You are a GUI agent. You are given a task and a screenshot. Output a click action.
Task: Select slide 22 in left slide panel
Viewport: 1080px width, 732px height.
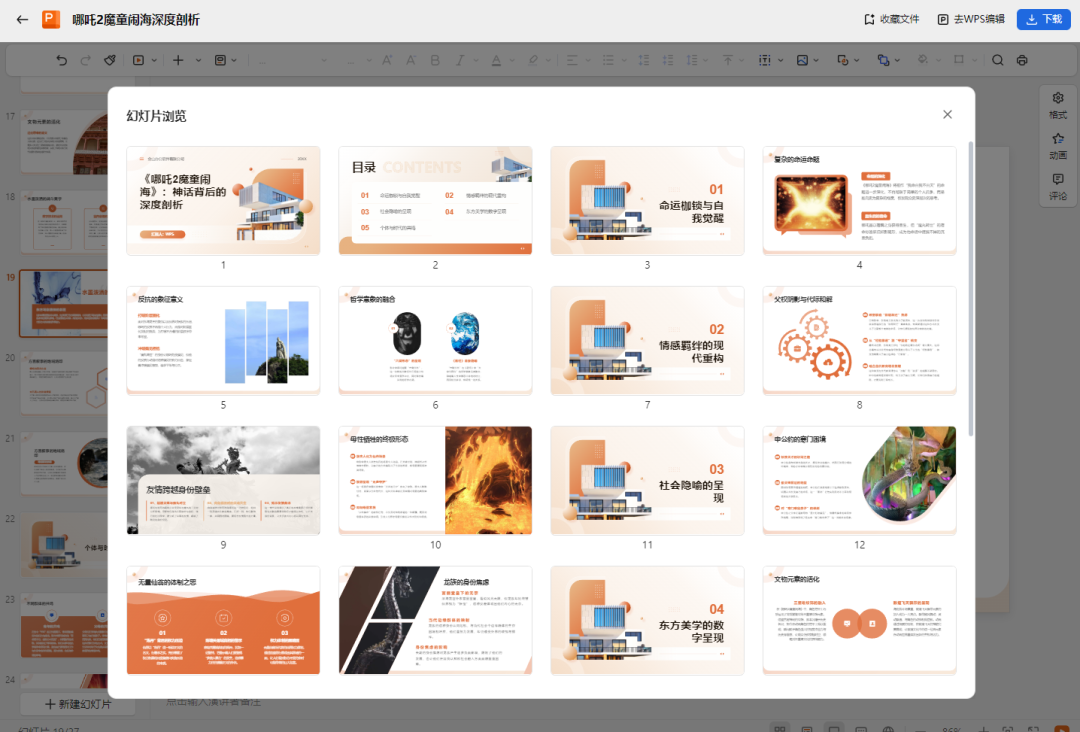tap(63, 545)
